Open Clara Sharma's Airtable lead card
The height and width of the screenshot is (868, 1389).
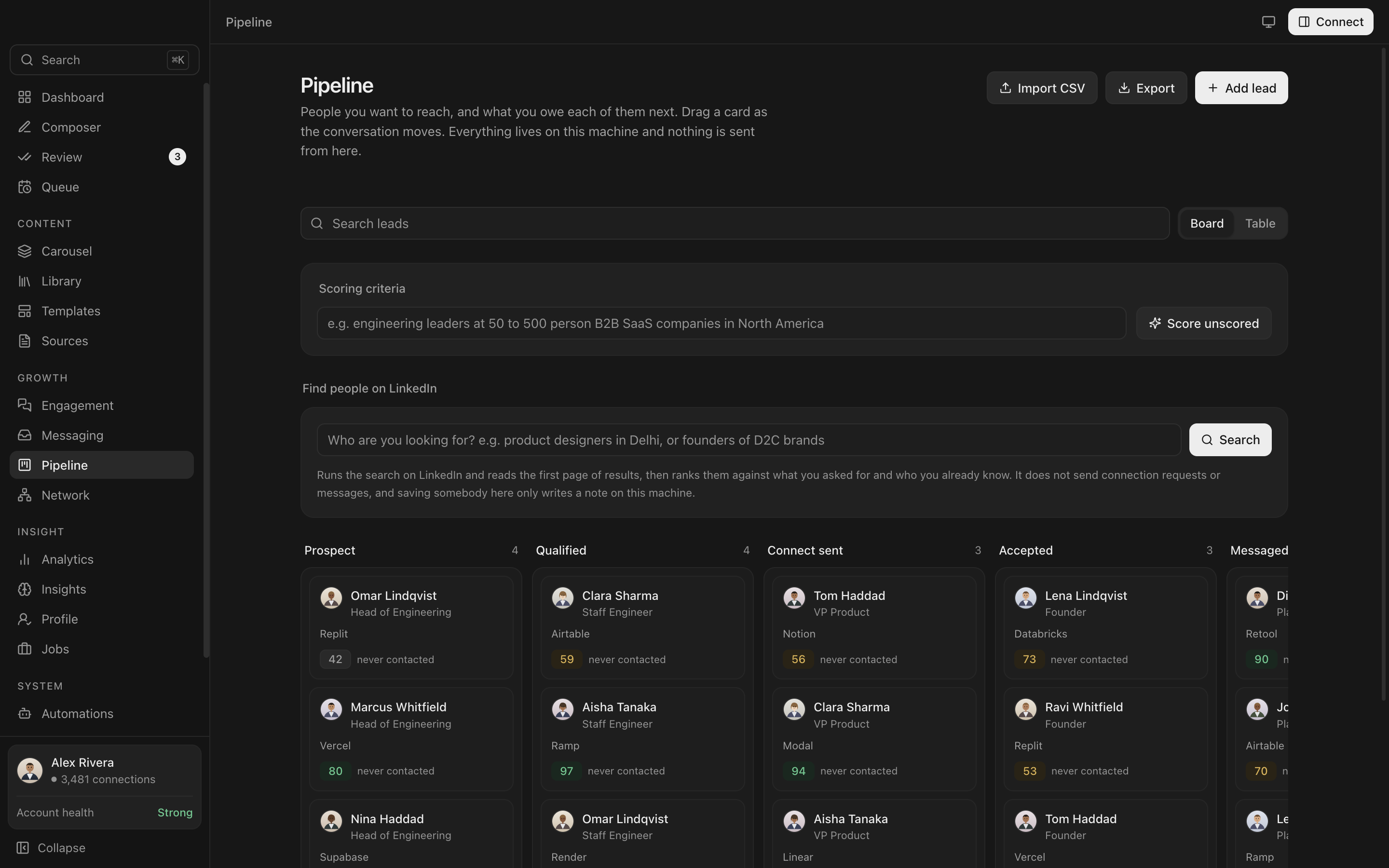coord(642,627)
